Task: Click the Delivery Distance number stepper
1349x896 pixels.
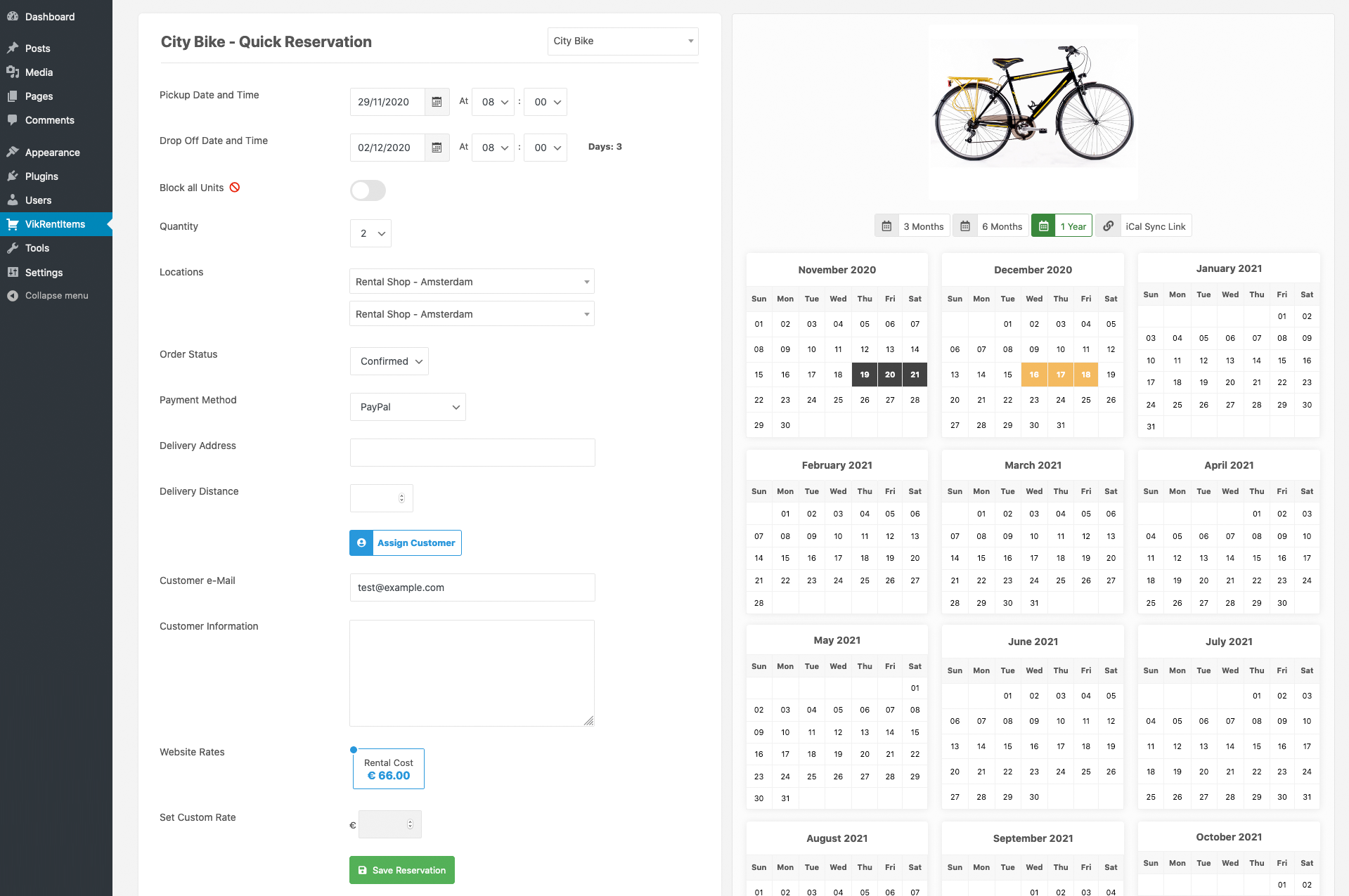Action: coord(402,498)
